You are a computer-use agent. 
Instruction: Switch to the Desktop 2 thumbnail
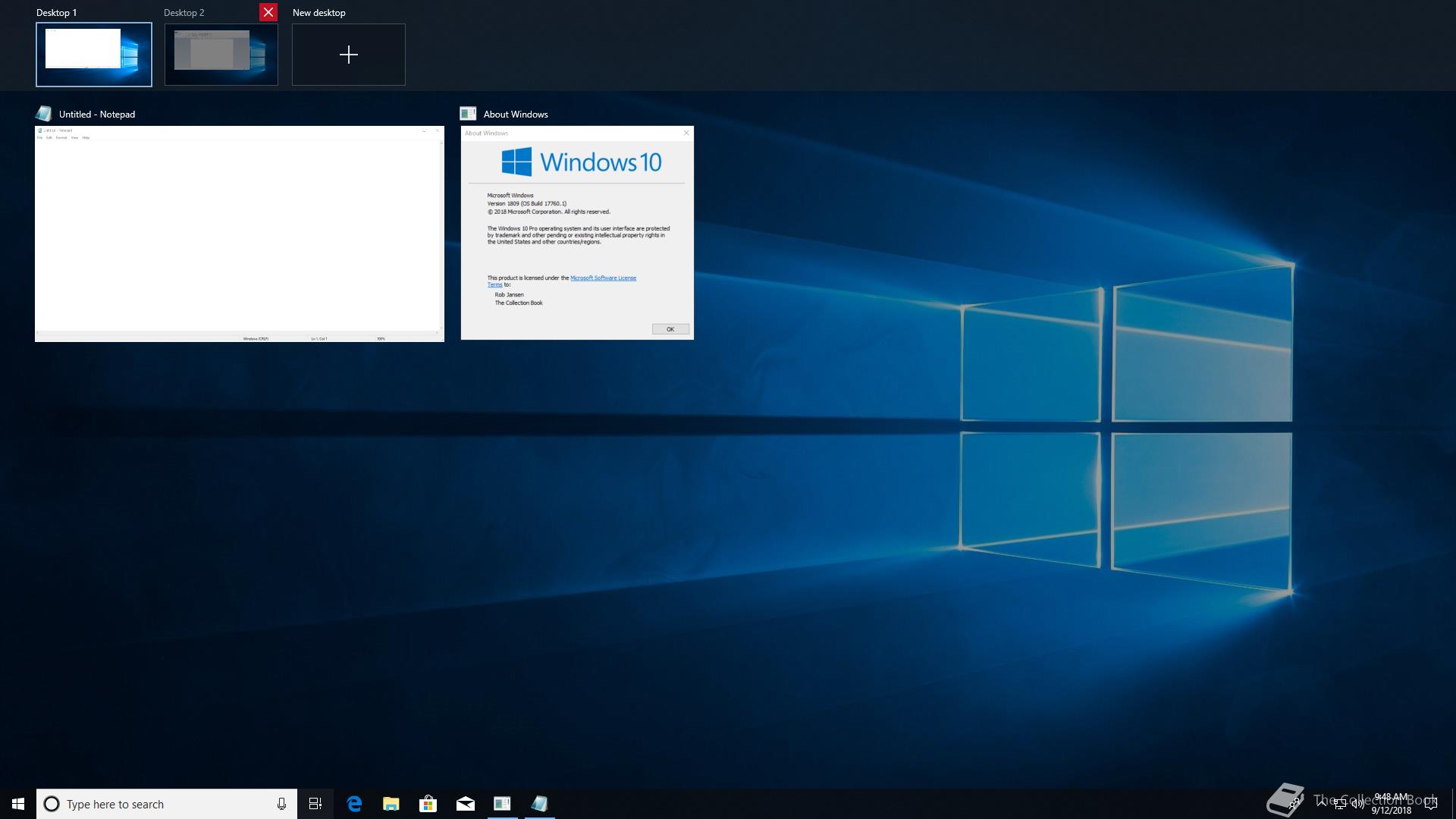tap(221, 55)
